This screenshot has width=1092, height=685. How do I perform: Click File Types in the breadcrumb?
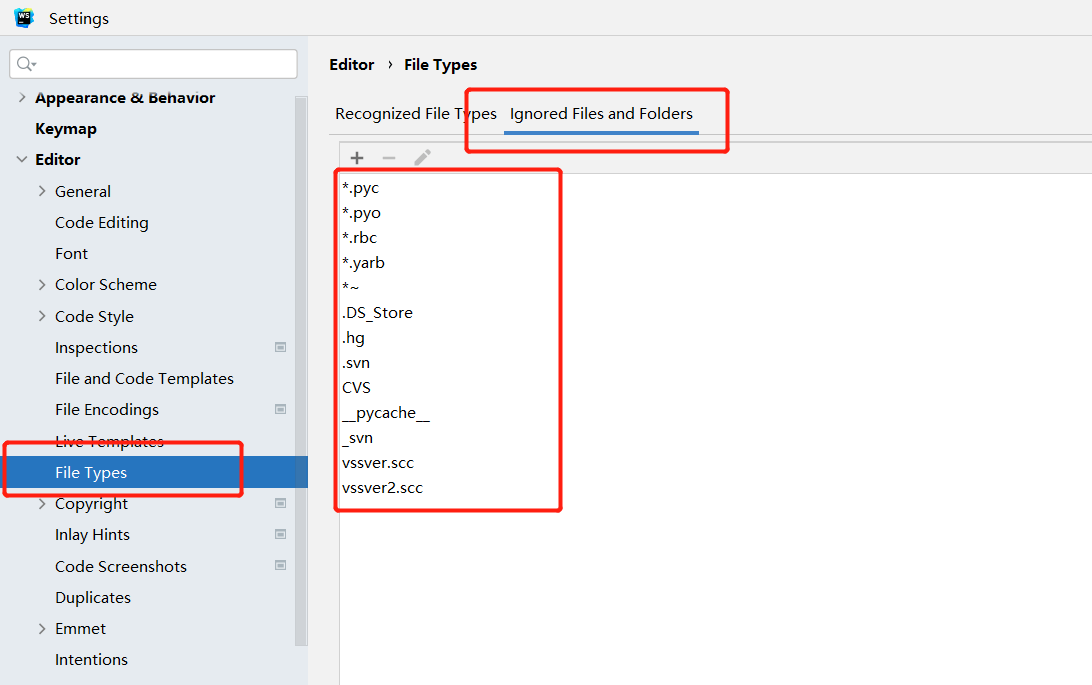(x=440, y=65)
